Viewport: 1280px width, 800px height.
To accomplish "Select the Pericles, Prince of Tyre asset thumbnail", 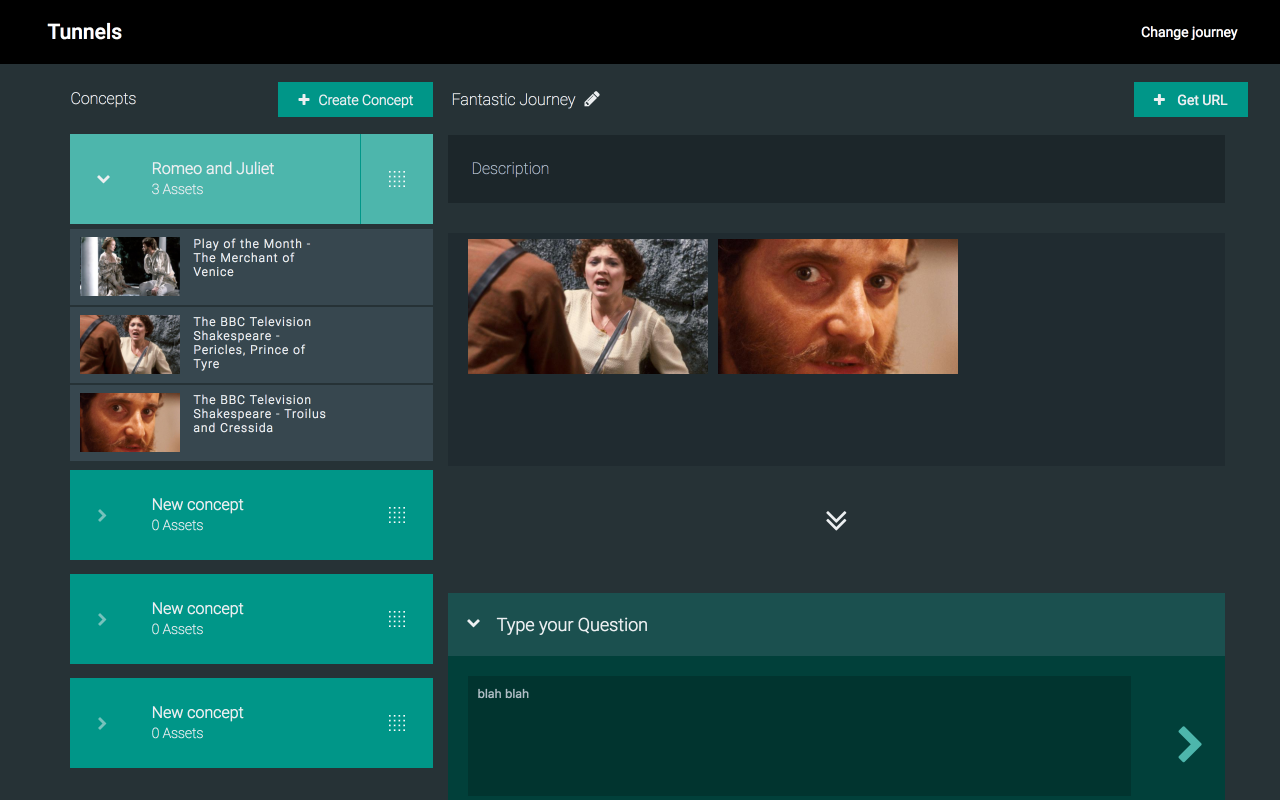I will (130, 344).
